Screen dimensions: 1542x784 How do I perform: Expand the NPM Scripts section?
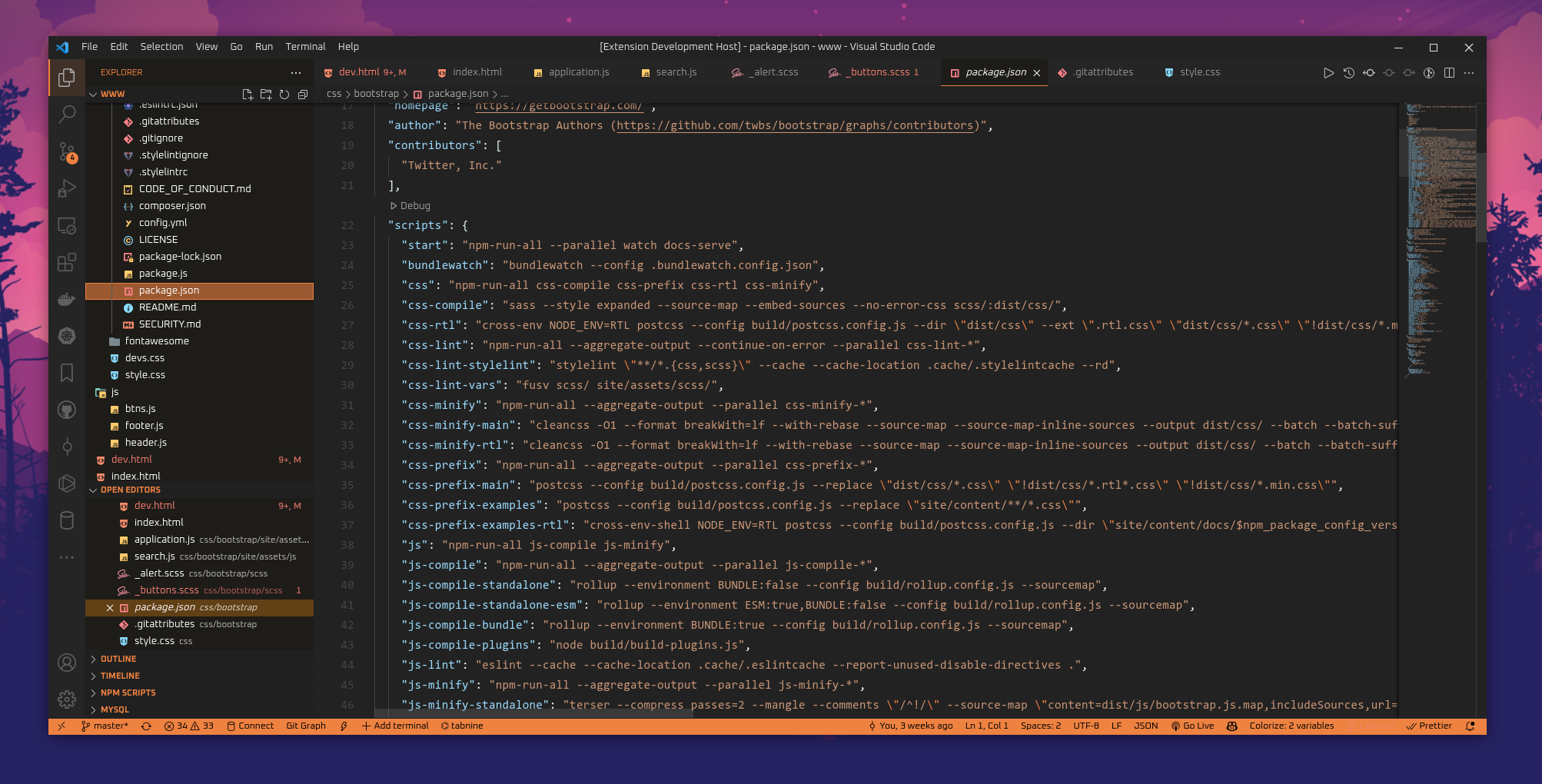click(128, 693)
